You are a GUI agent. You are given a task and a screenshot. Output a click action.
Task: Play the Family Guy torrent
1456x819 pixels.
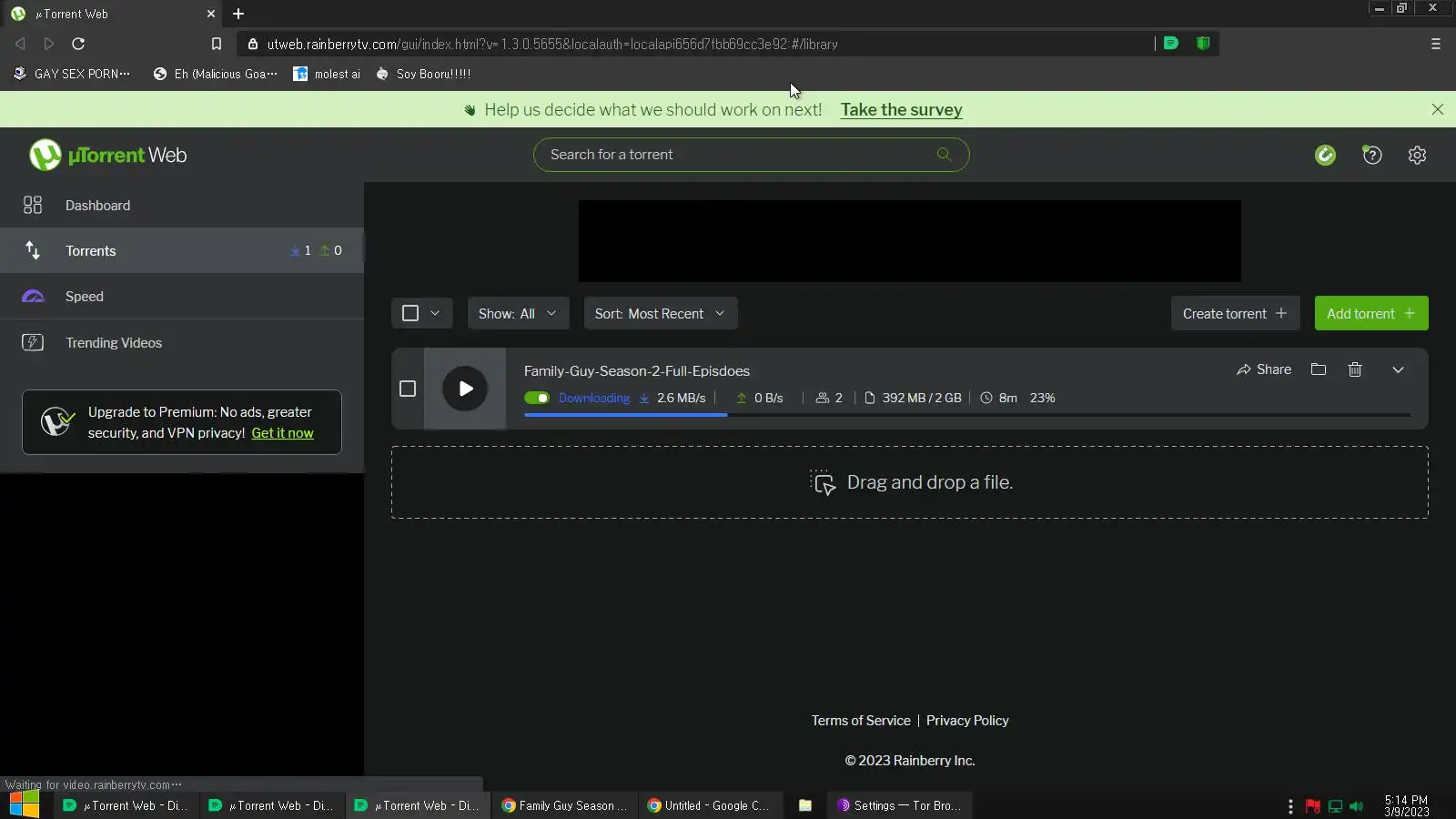pos(465,389)
